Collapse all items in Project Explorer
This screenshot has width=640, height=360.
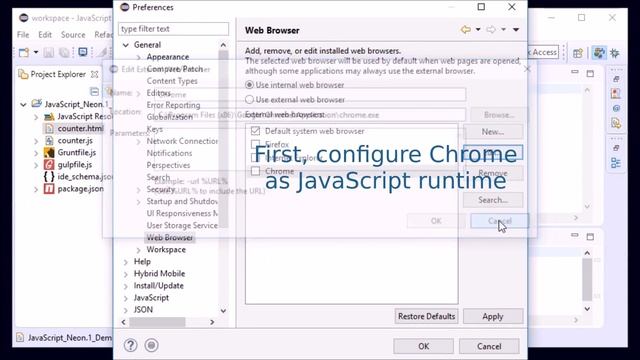tap(94, 91)
